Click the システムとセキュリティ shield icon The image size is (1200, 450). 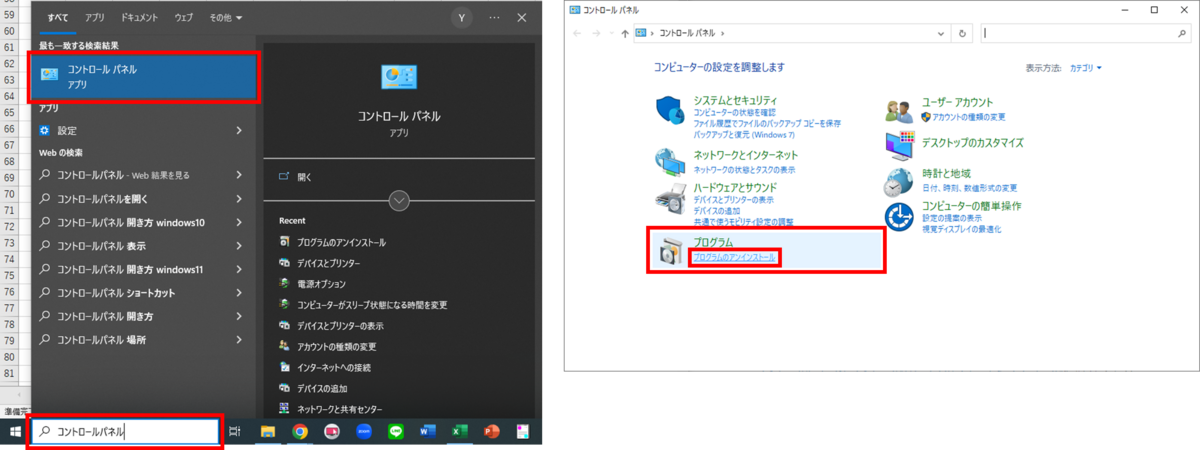pyautogui.click(x=669, y=110)
